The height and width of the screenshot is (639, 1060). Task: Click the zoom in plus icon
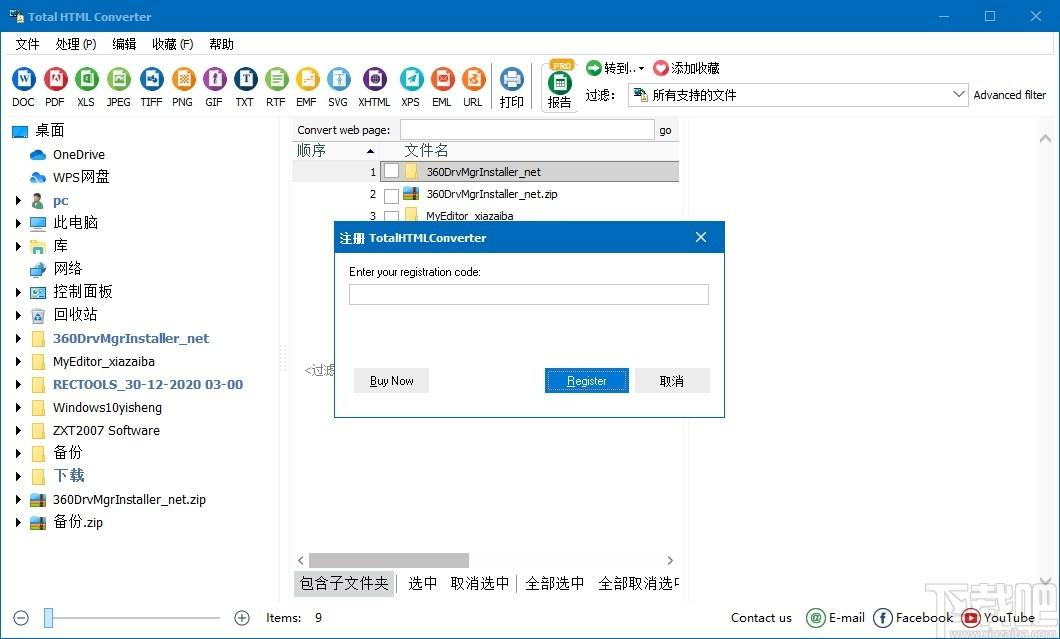coord(241,617)
